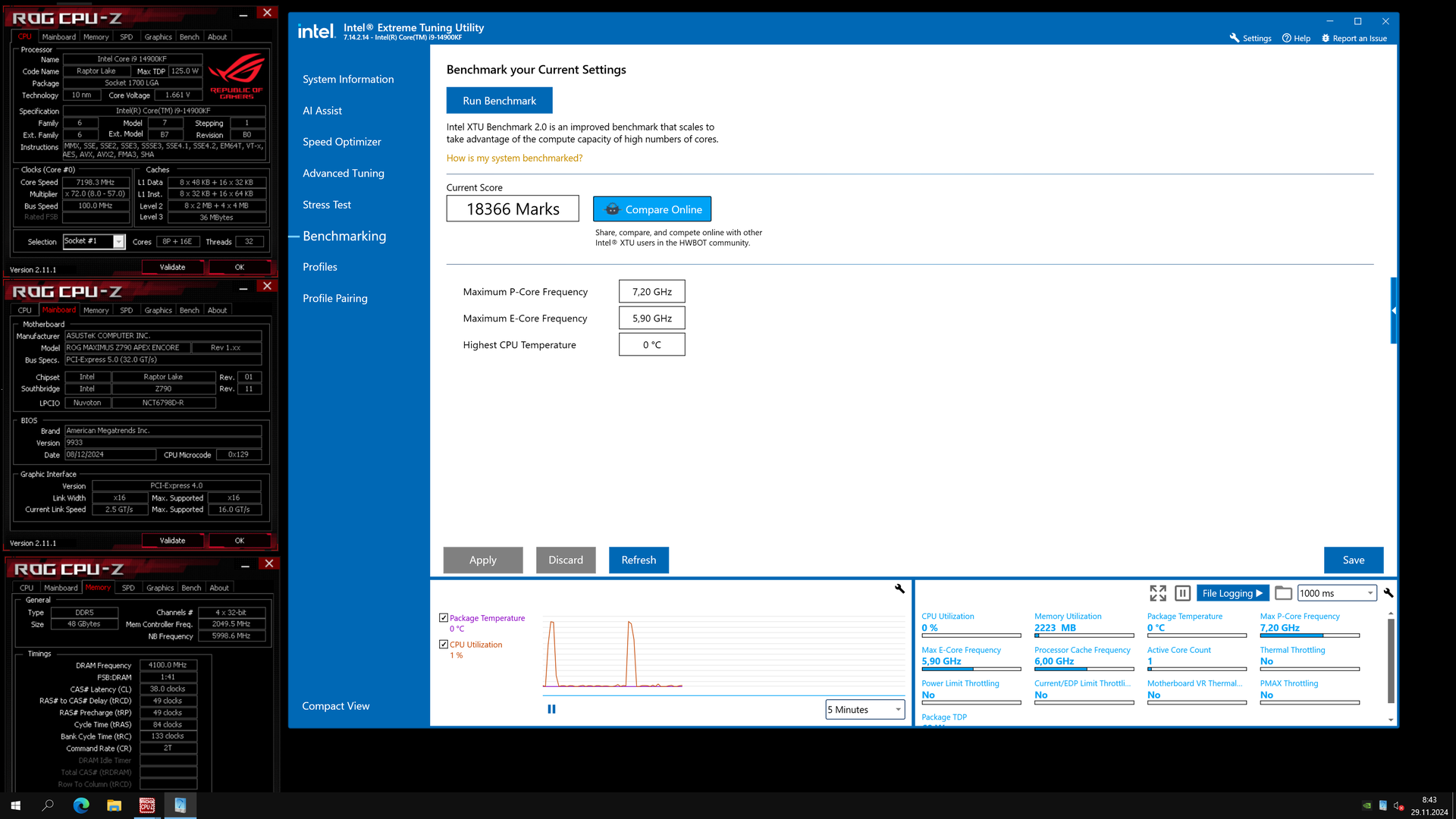Click the Save button
Screen dimensions: 1456x819
[1354, 560]
